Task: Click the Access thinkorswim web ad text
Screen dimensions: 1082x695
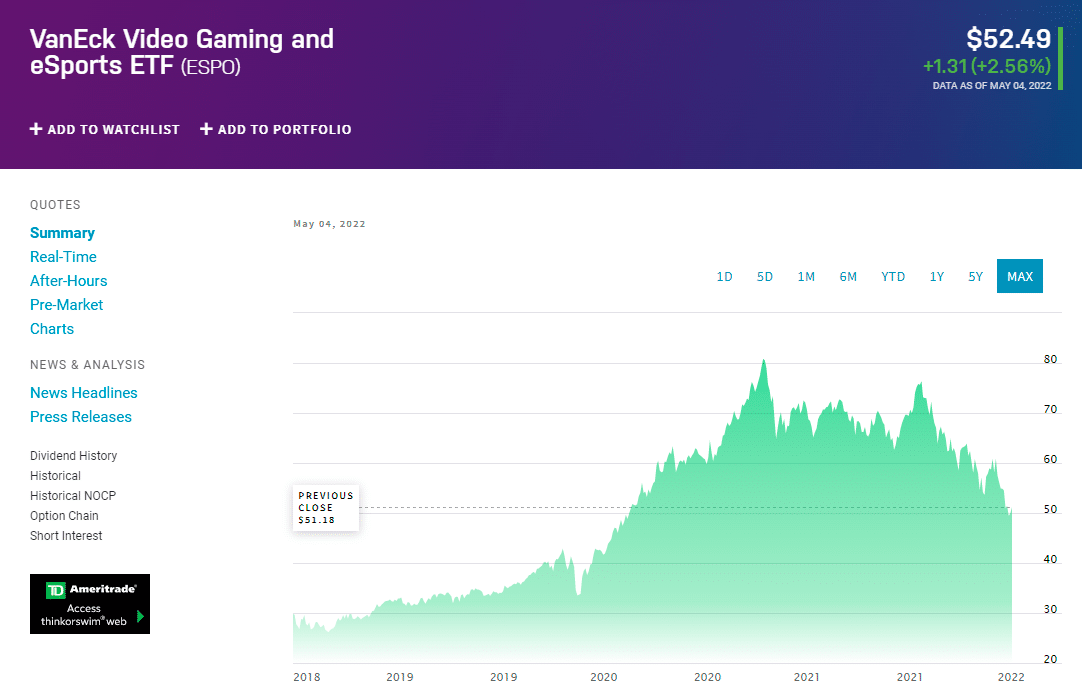Action: [x=83, y=615]
